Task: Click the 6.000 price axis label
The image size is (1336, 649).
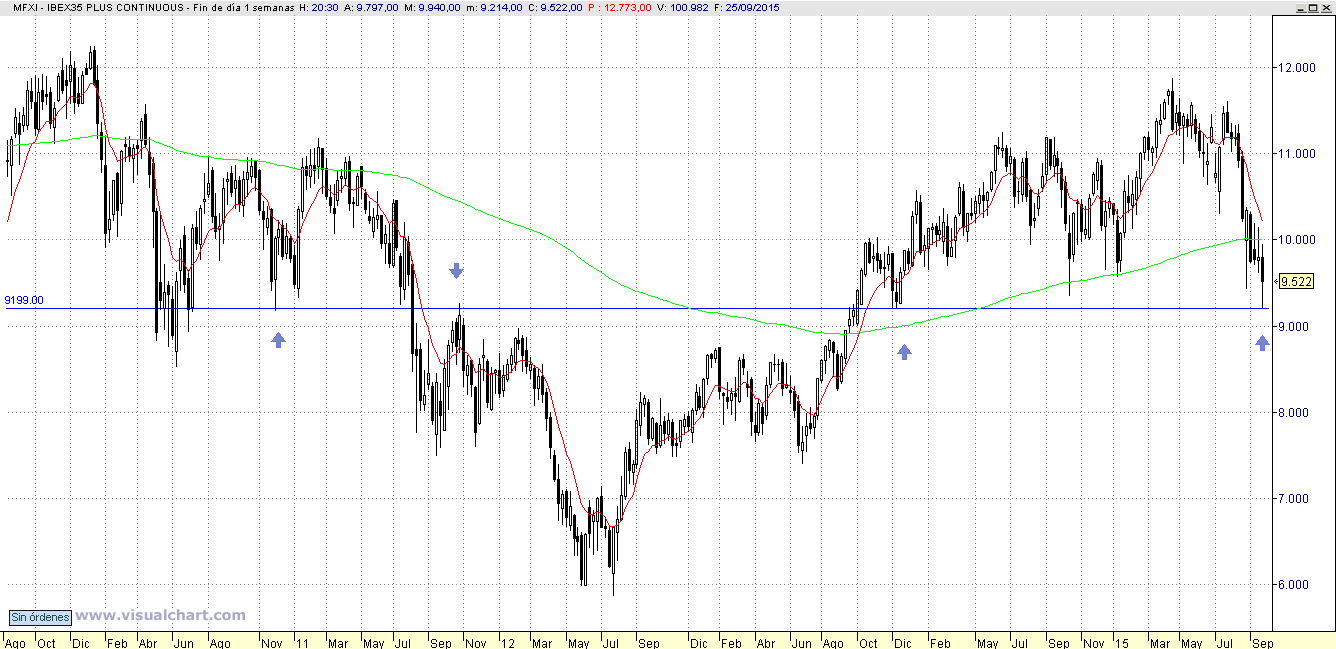Action: click(x=1296, y=585)
